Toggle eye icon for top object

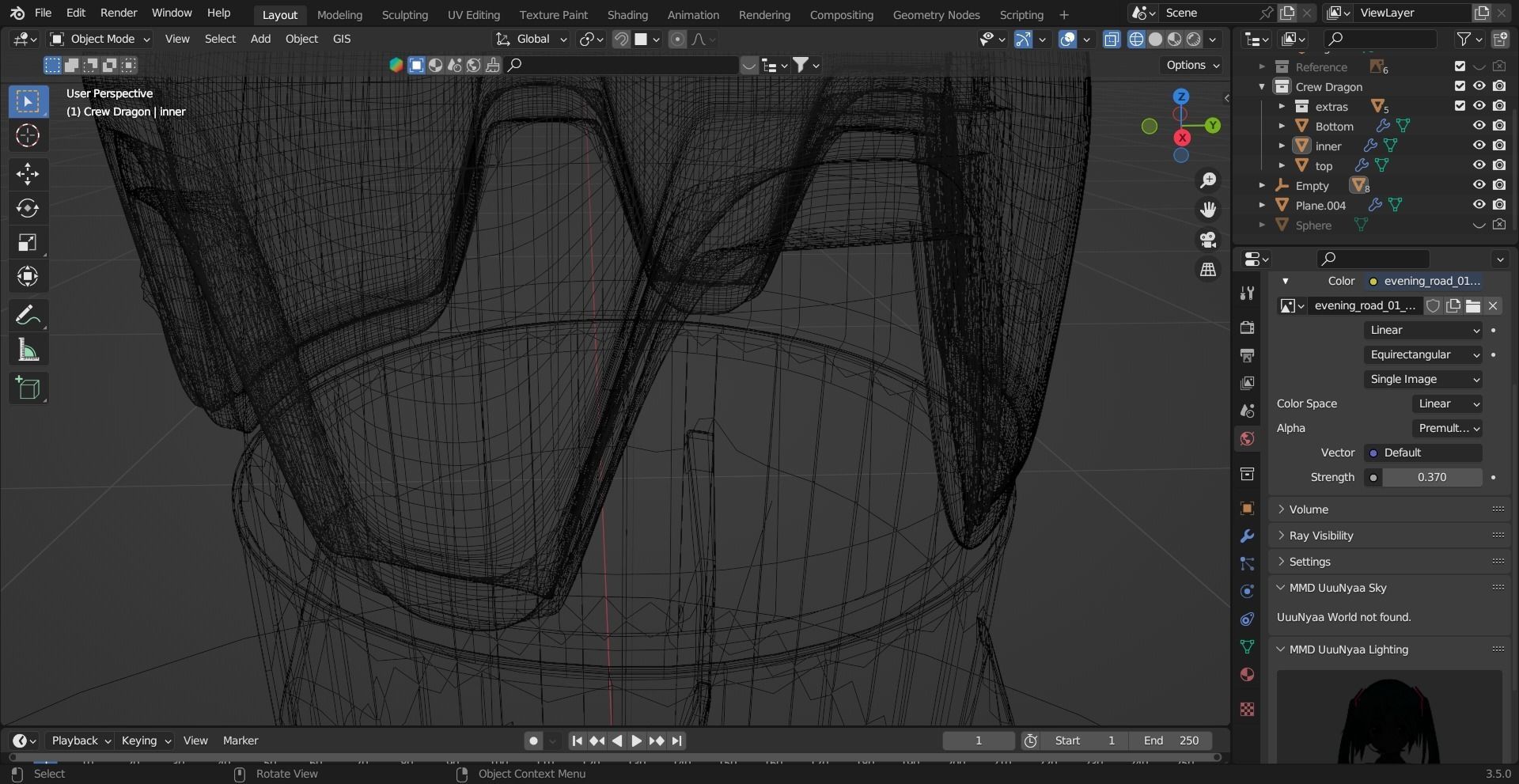coord(1479,165)
